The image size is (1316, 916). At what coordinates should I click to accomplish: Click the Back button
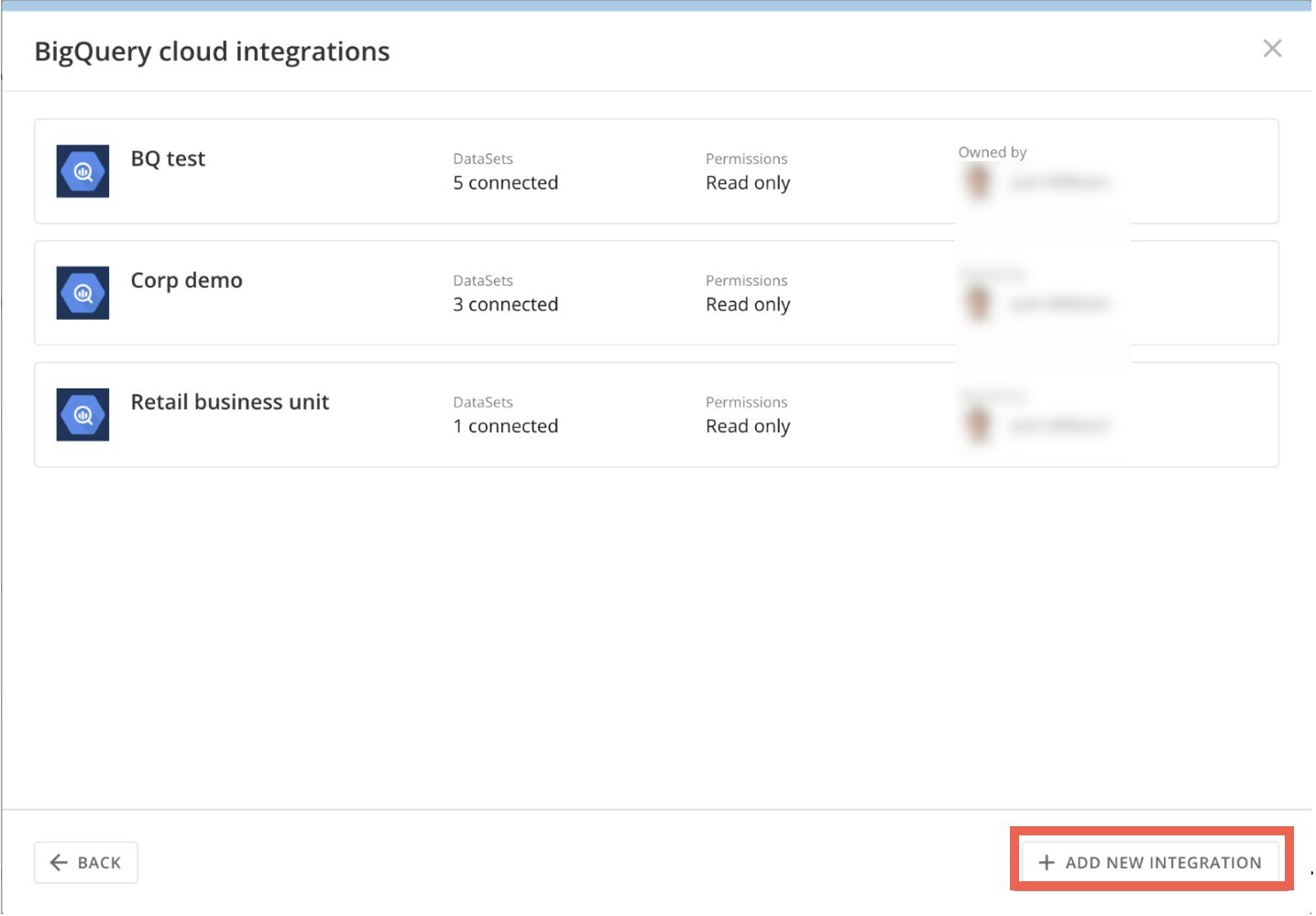coord(85,862)
